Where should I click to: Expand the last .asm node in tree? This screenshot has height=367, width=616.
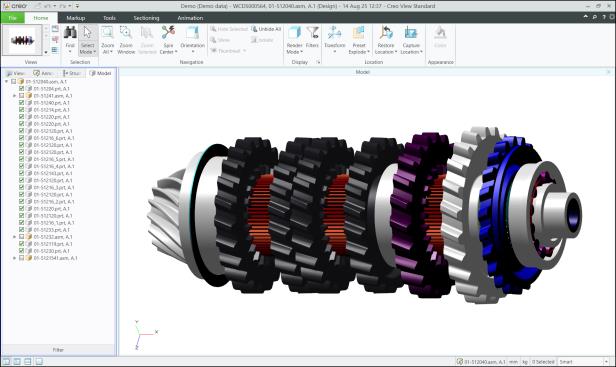[x=15, y=258]
